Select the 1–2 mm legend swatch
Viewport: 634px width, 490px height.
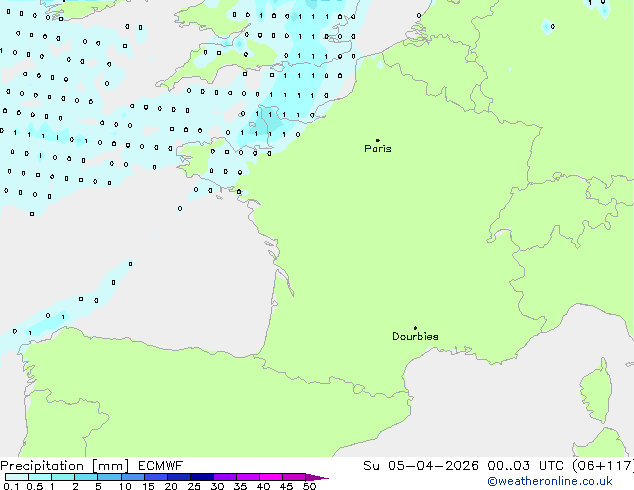63,477
